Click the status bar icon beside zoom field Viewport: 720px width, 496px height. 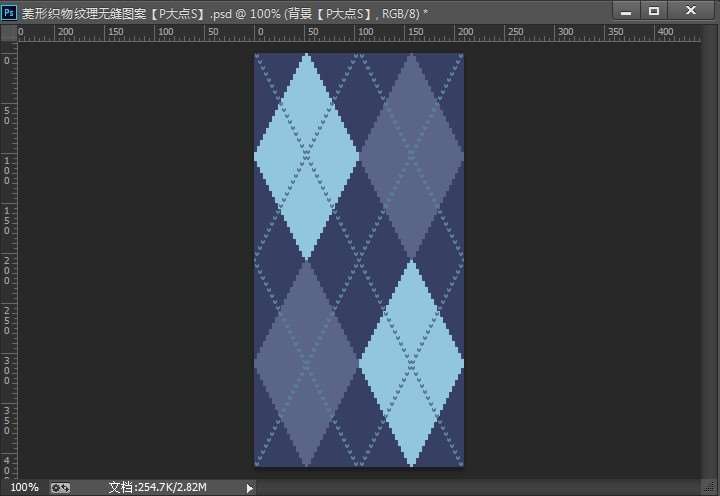point(60,488)
